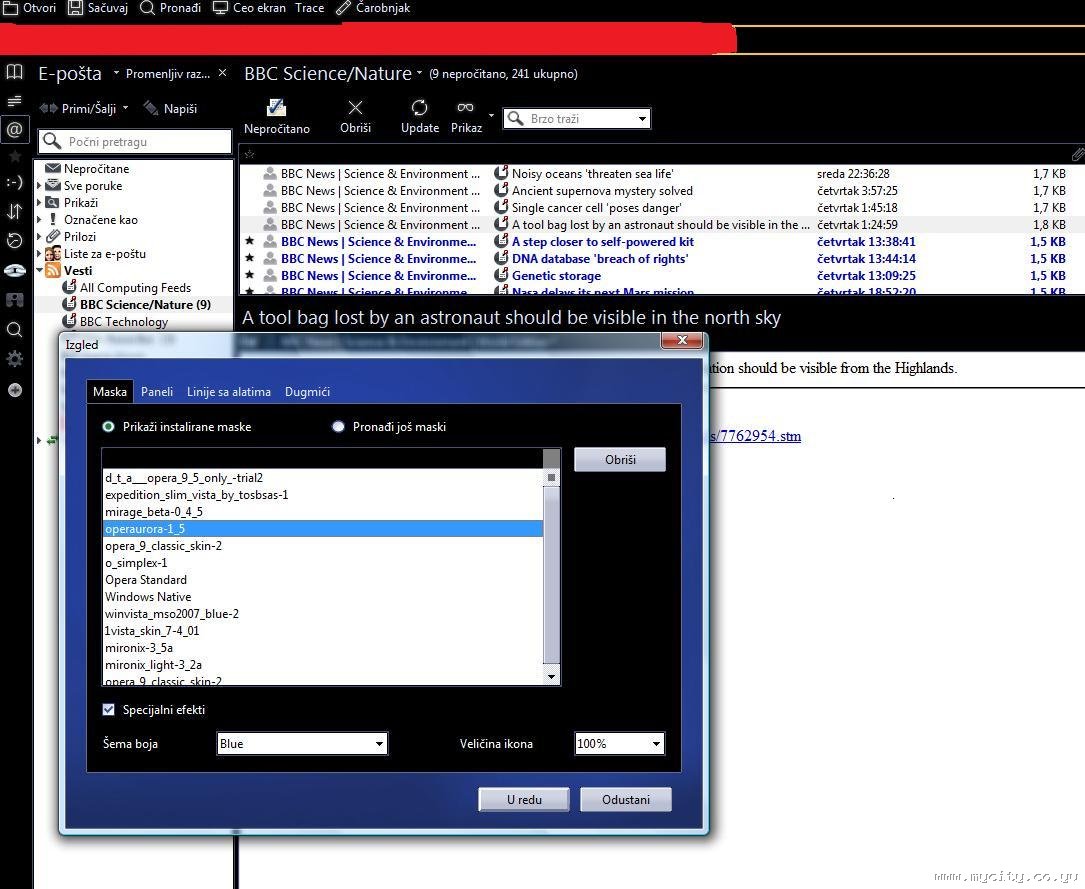
Task: Open the bookmarks book icon in sidebar
Action: pyautogui.click(x=14, y=72)
